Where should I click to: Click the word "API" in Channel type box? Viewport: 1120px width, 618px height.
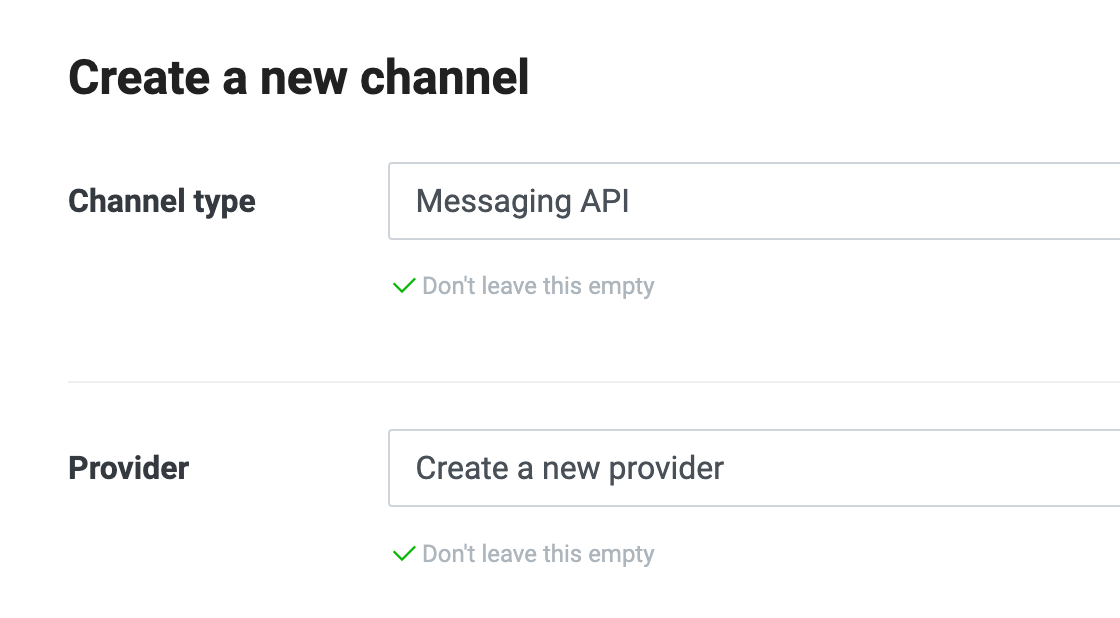[605, 201]
